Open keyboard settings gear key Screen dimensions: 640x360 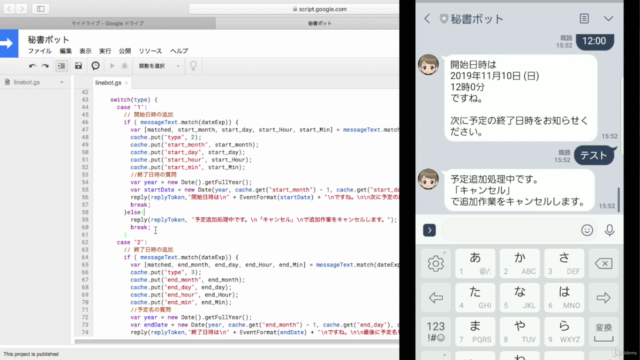pyautogui.click(x=436, y=264)
